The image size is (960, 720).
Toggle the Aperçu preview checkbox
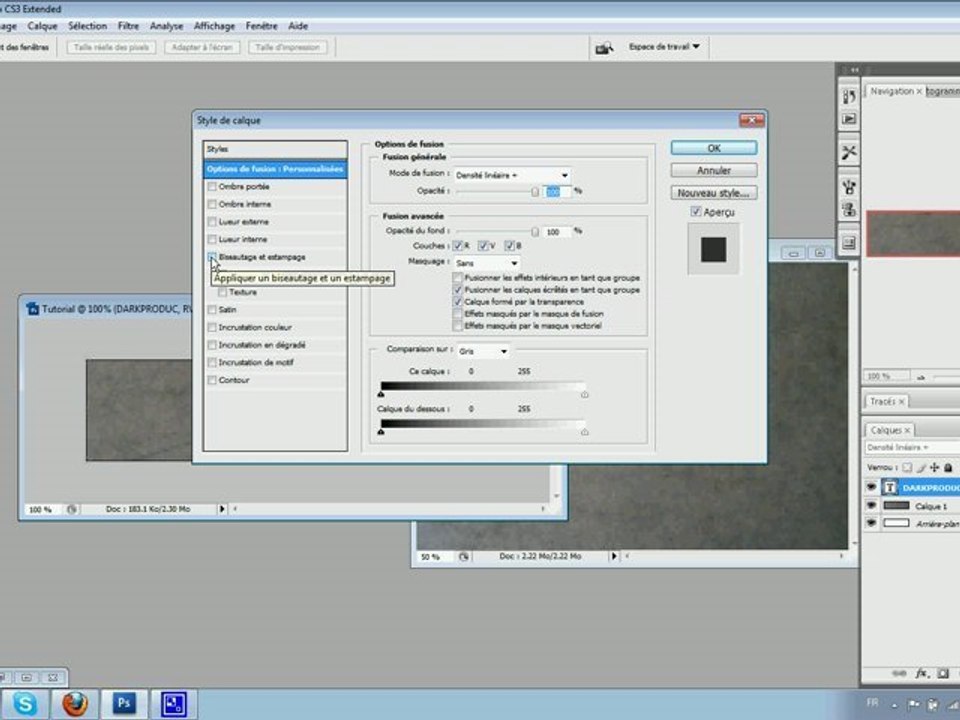pos(696,212)
